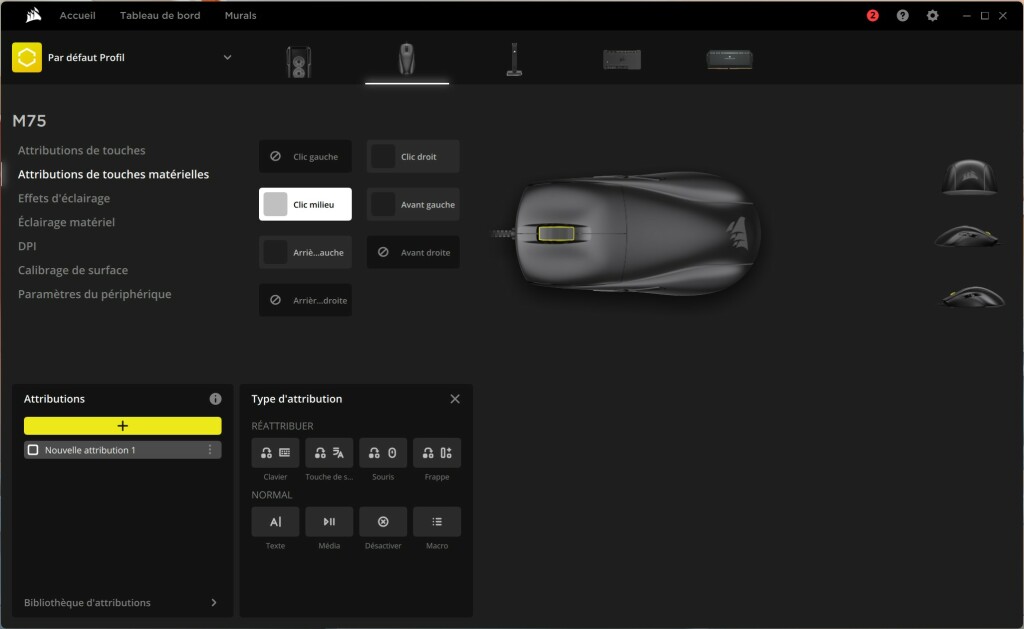Toggle the checkbox on Clic droit

click(385, 155)
